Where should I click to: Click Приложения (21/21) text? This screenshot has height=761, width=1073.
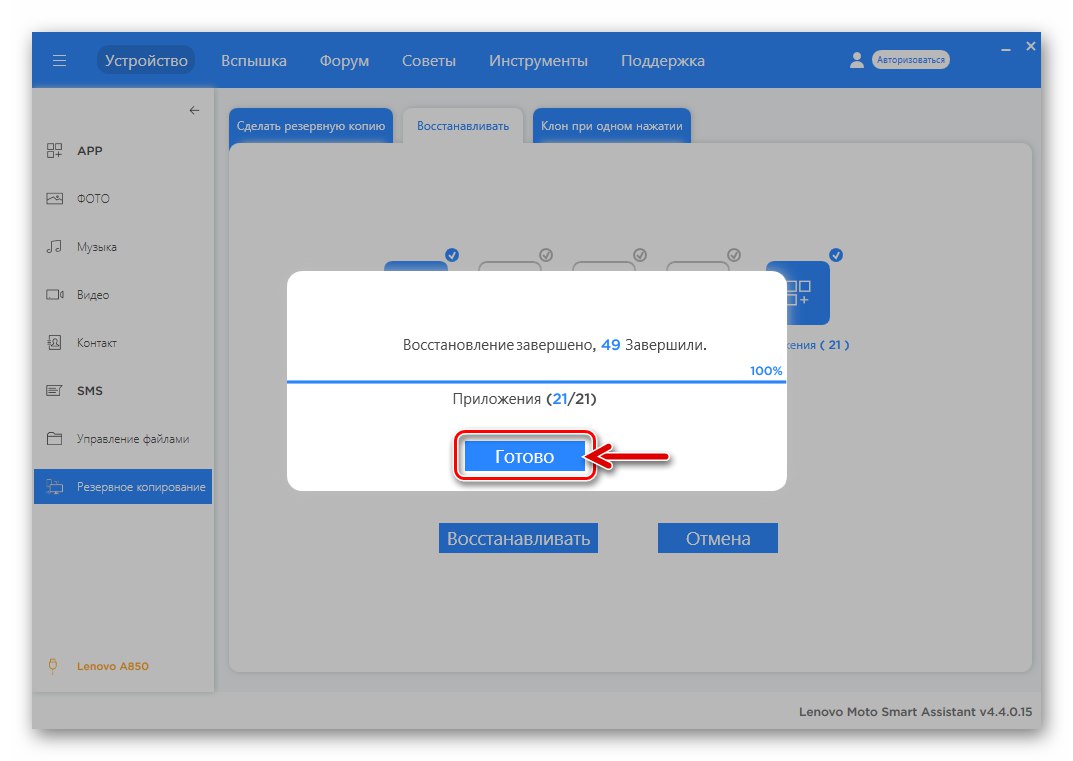coord(524,399)
